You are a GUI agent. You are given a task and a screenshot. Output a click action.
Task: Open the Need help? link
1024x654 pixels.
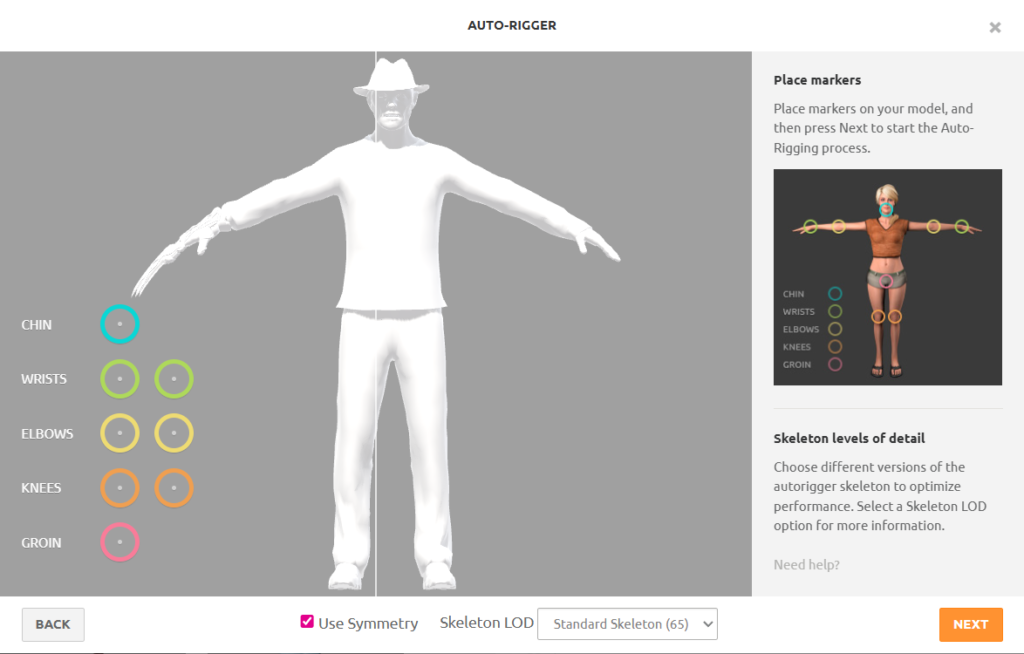[x=807, y=564]
